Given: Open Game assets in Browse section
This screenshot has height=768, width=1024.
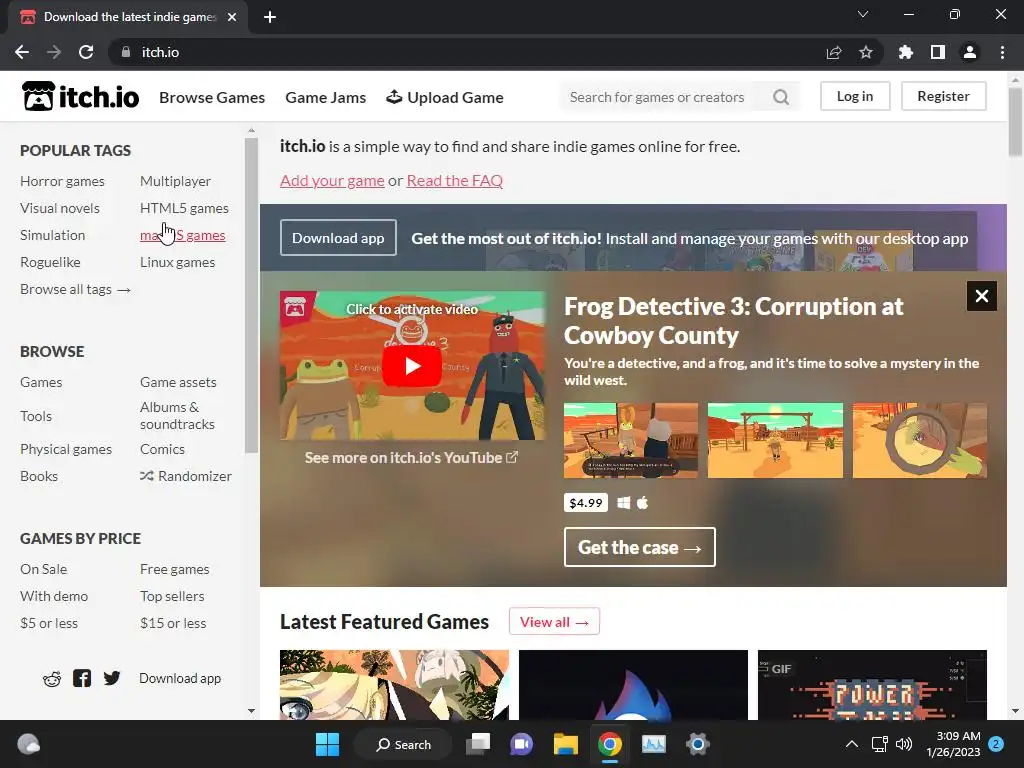Looking at the screenshot, I should [178, 382].
